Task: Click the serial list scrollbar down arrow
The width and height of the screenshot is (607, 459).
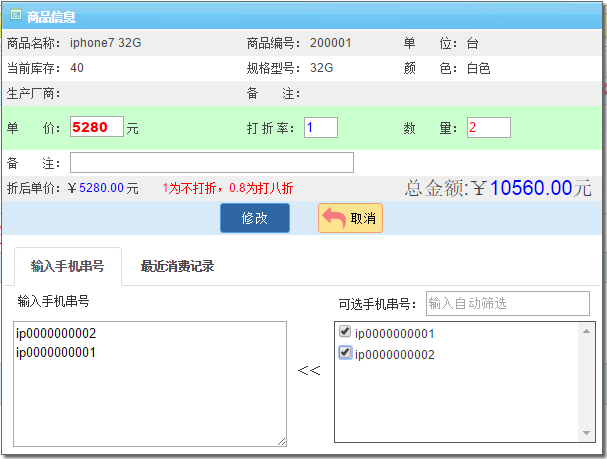Action: click(587, 433)
